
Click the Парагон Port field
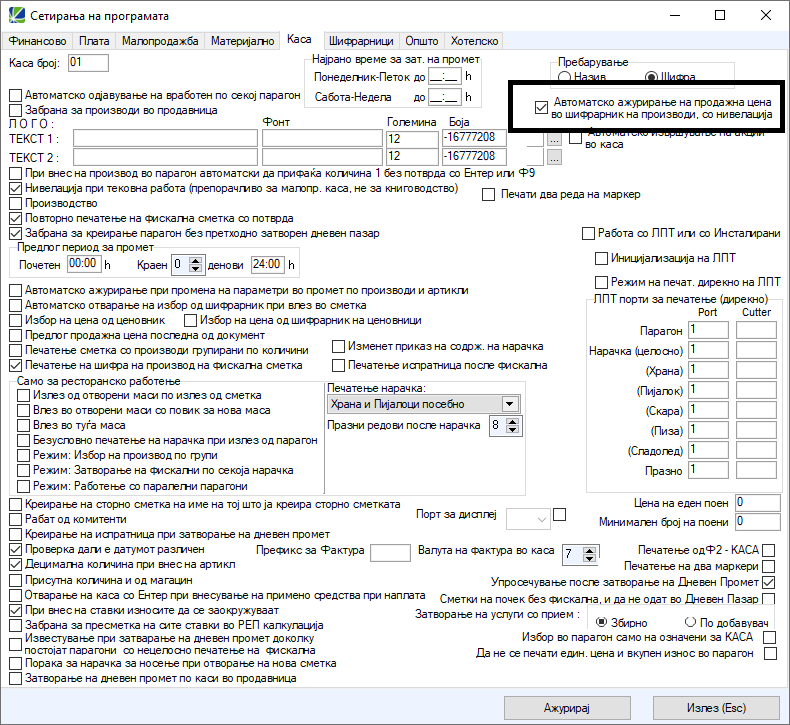708,330
